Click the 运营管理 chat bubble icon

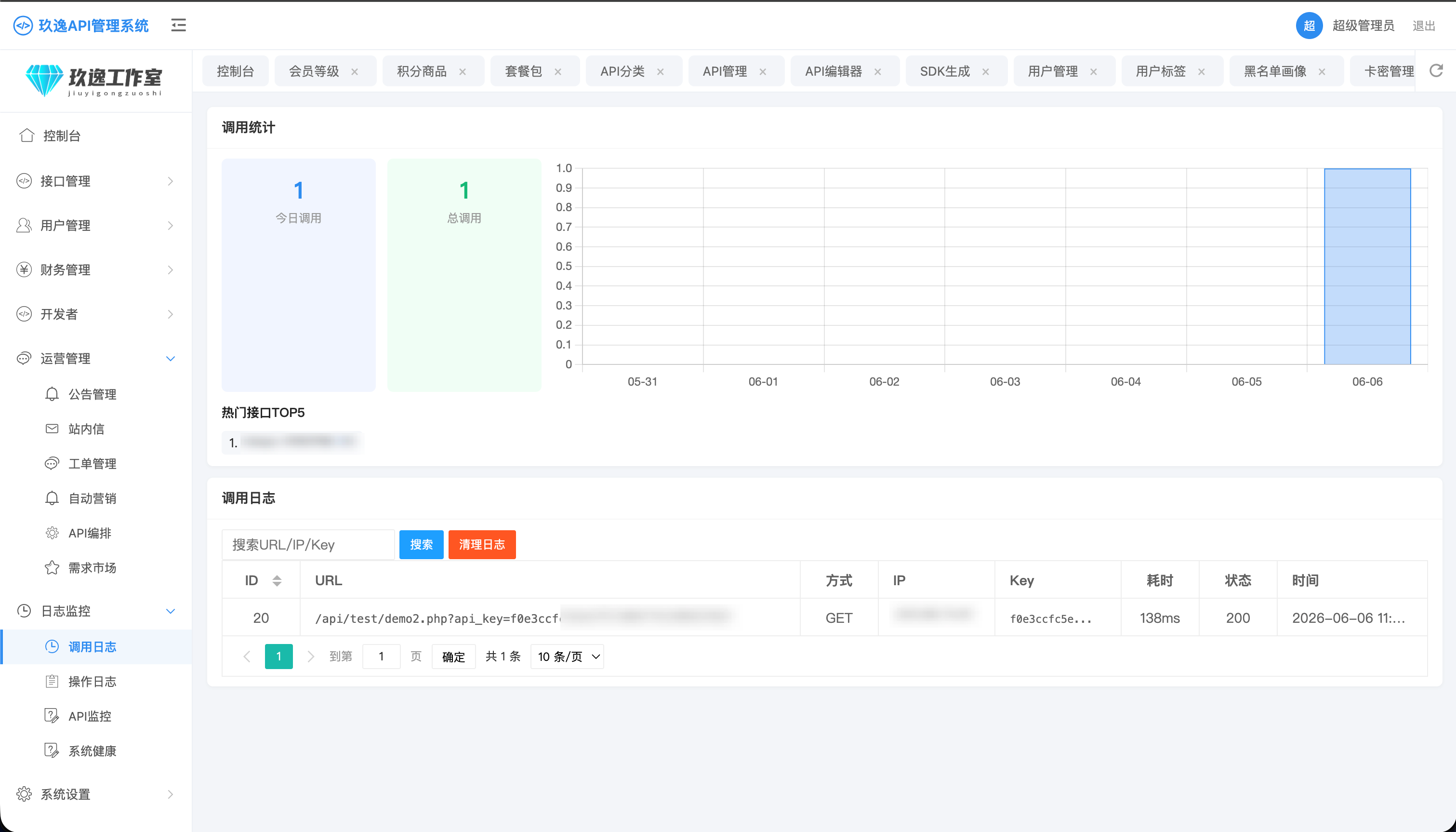tap(24, 358)
